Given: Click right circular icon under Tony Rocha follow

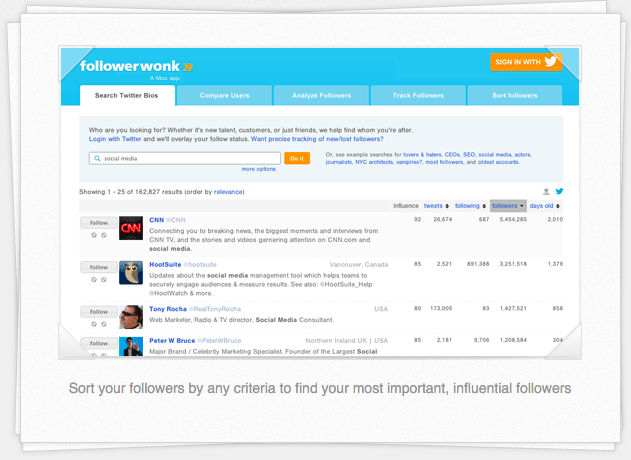Looking at the screenshot, I should pyautogui.click(x=104, y=324).
